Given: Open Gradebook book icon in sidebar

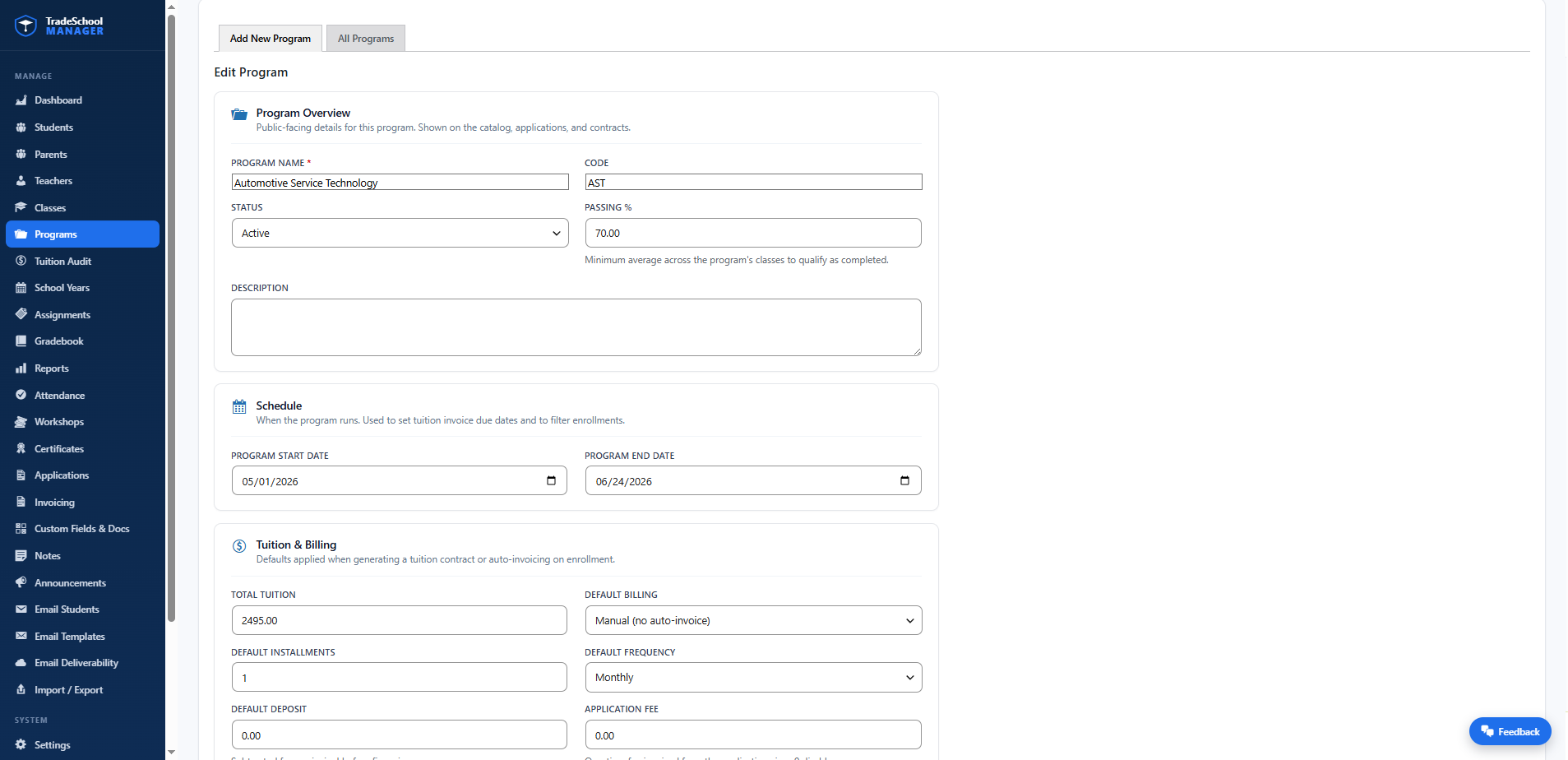Looking at the screenshot, I should tap(21, 341).
